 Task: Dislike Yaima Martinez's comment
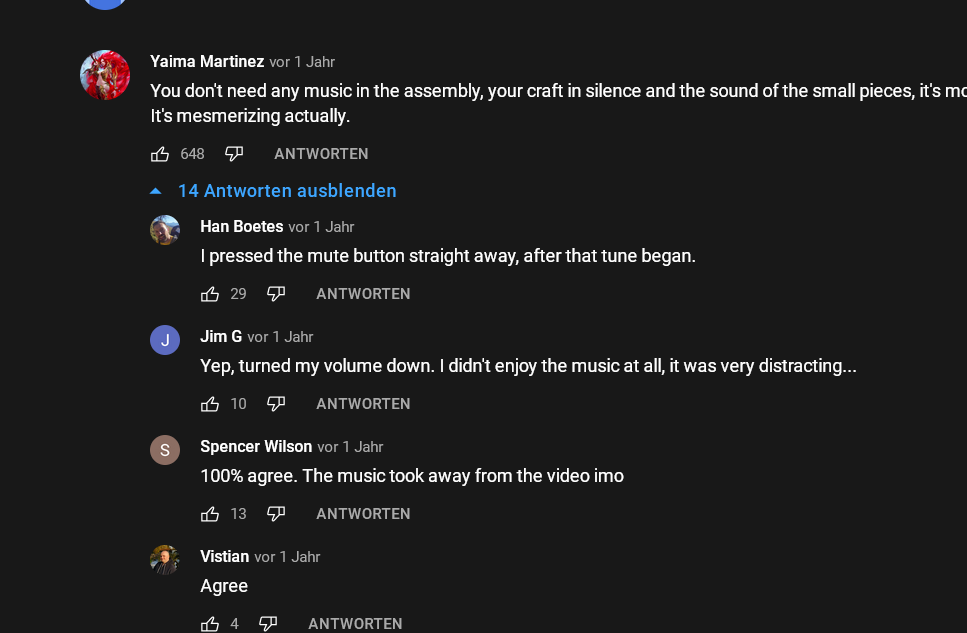coord(234,154)
